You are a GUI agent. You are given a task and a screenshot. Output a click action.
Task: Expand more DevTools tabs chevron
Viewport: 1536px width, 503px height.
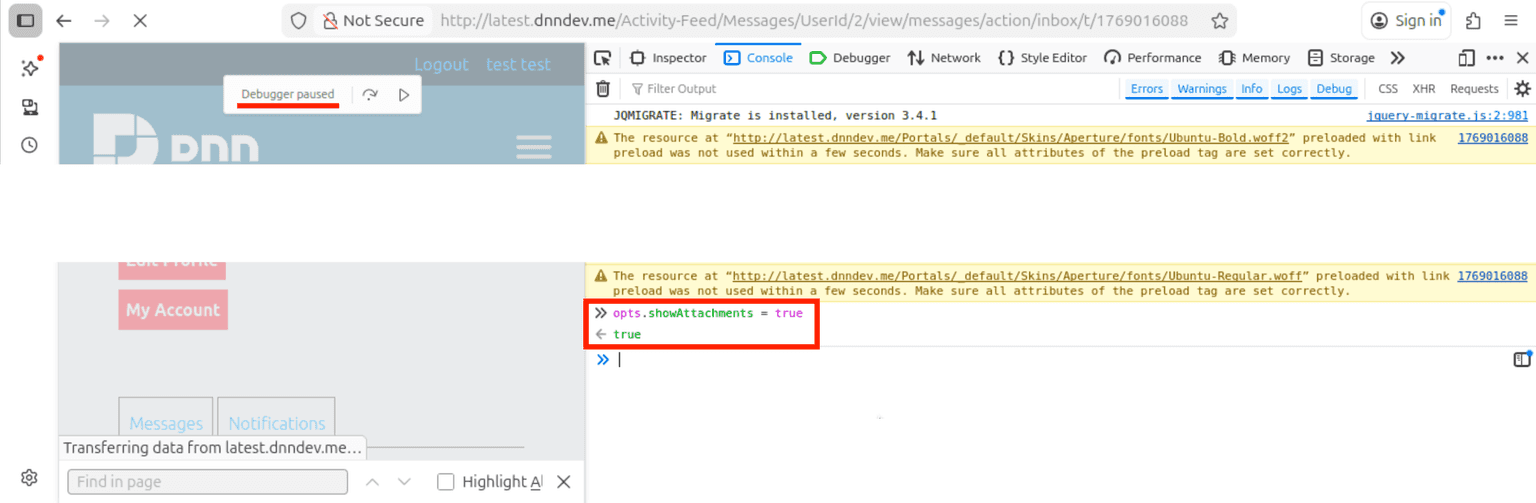pyautogui.click(x=1397, y=58)
